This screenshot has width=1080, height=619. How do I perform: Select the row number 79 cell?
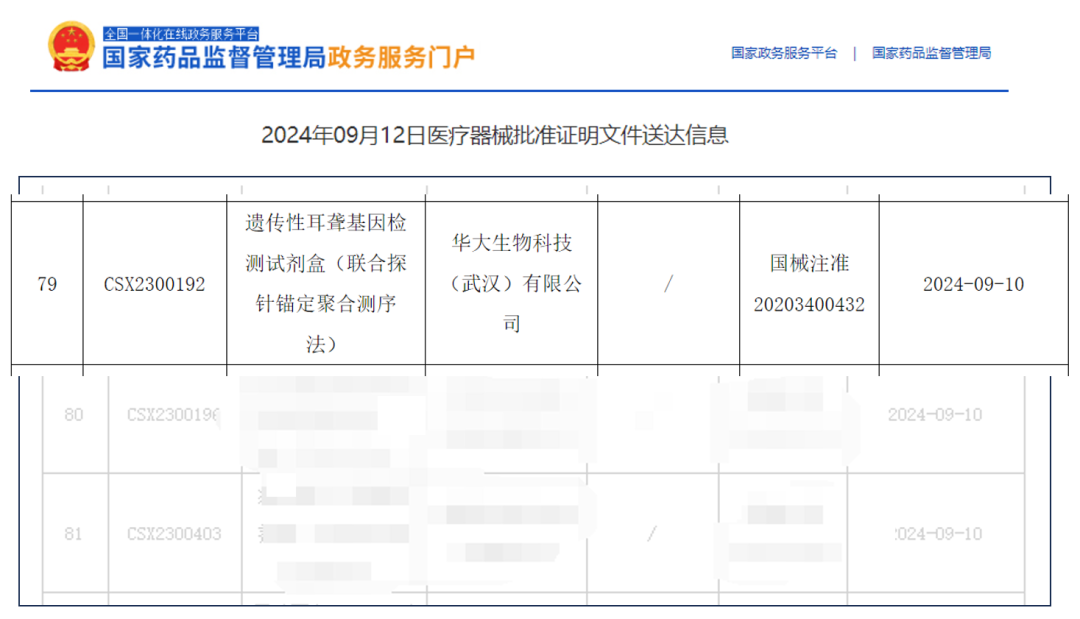pyautogui.click(x=47, y=284)
